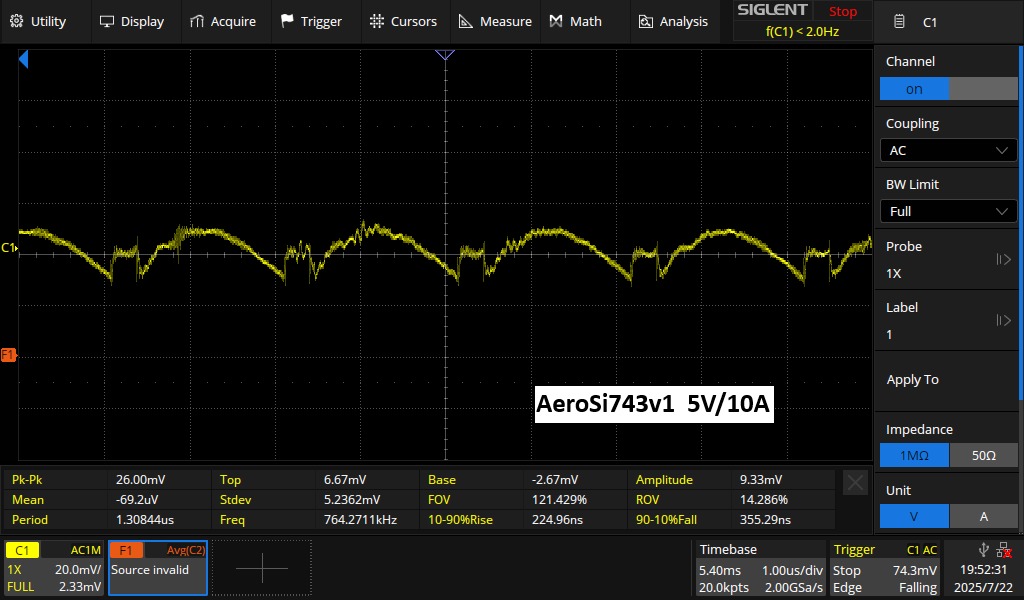Click the Pk-Pk 26.00mV value
Viewport: 1024px width, 600px height.
140,479
